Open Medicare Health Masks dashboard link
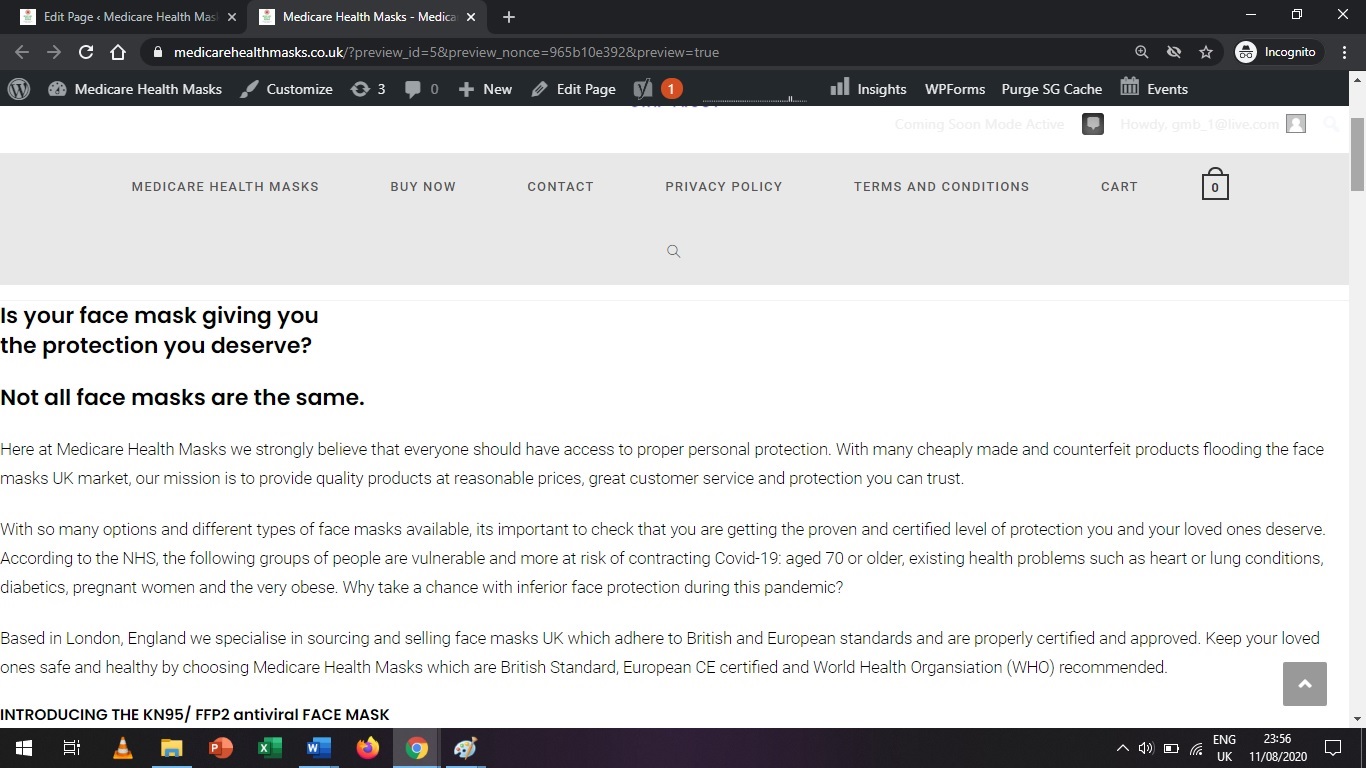This screenshot has height=768, width=1366. [x=135, y=89]
